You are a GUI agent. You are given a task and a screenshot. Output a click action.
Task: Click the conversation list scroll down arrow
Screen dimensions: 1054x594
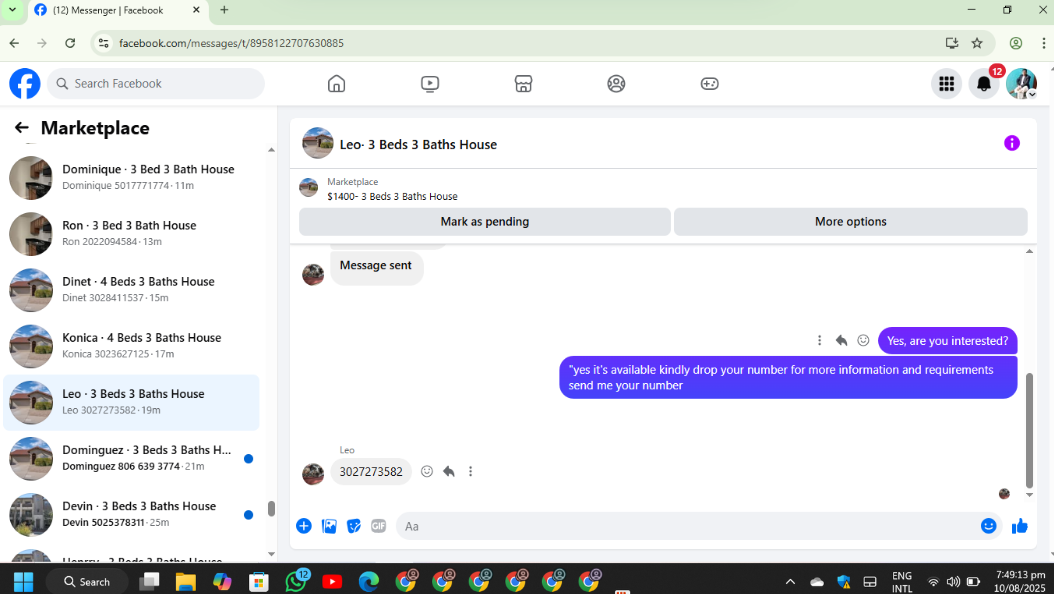271,554
